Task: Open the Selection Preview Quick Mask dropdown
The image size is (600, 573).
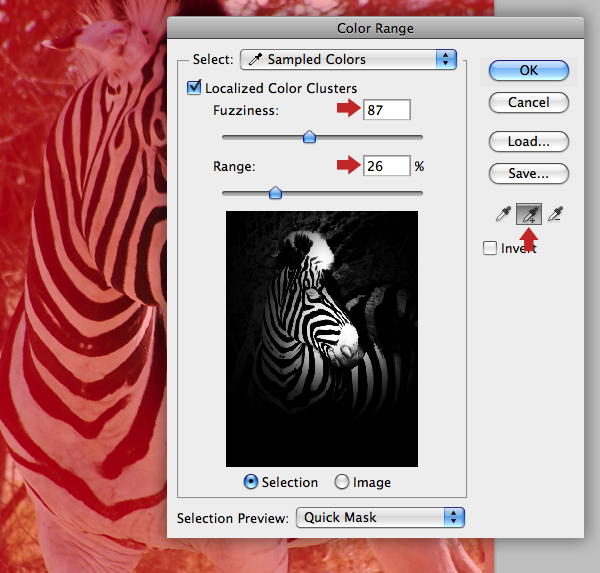Action: [x=380, y=517]
